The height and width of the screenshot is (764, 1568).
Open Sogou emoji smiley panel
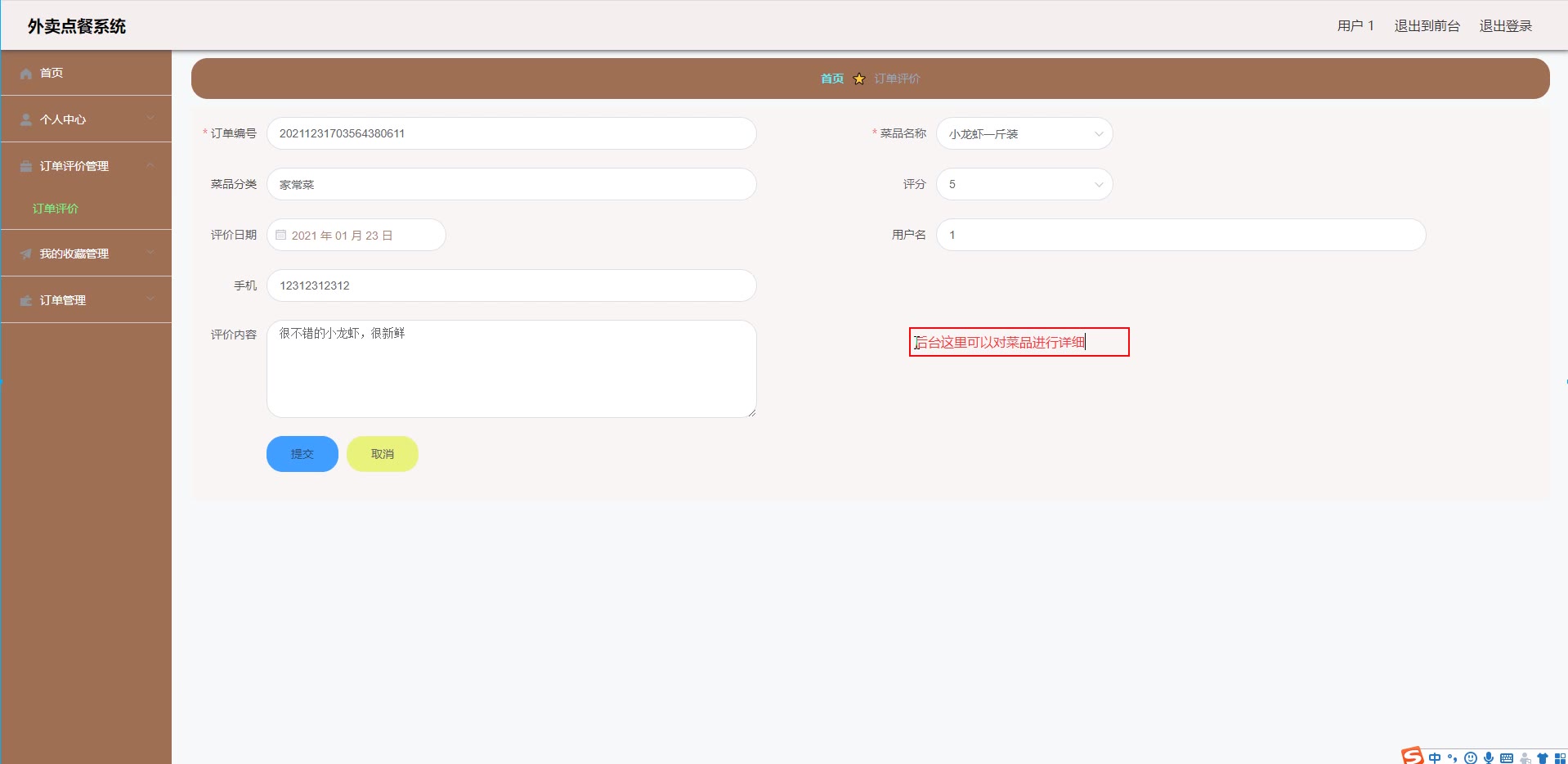click(1471, 758)
